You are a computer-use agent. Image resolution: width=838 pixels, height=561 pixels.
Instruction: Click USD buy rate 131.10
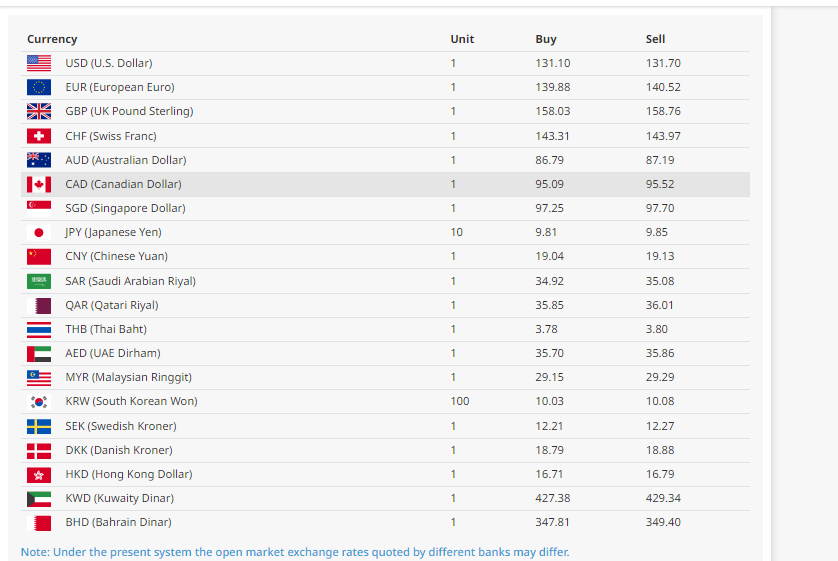tap(553, 63)
